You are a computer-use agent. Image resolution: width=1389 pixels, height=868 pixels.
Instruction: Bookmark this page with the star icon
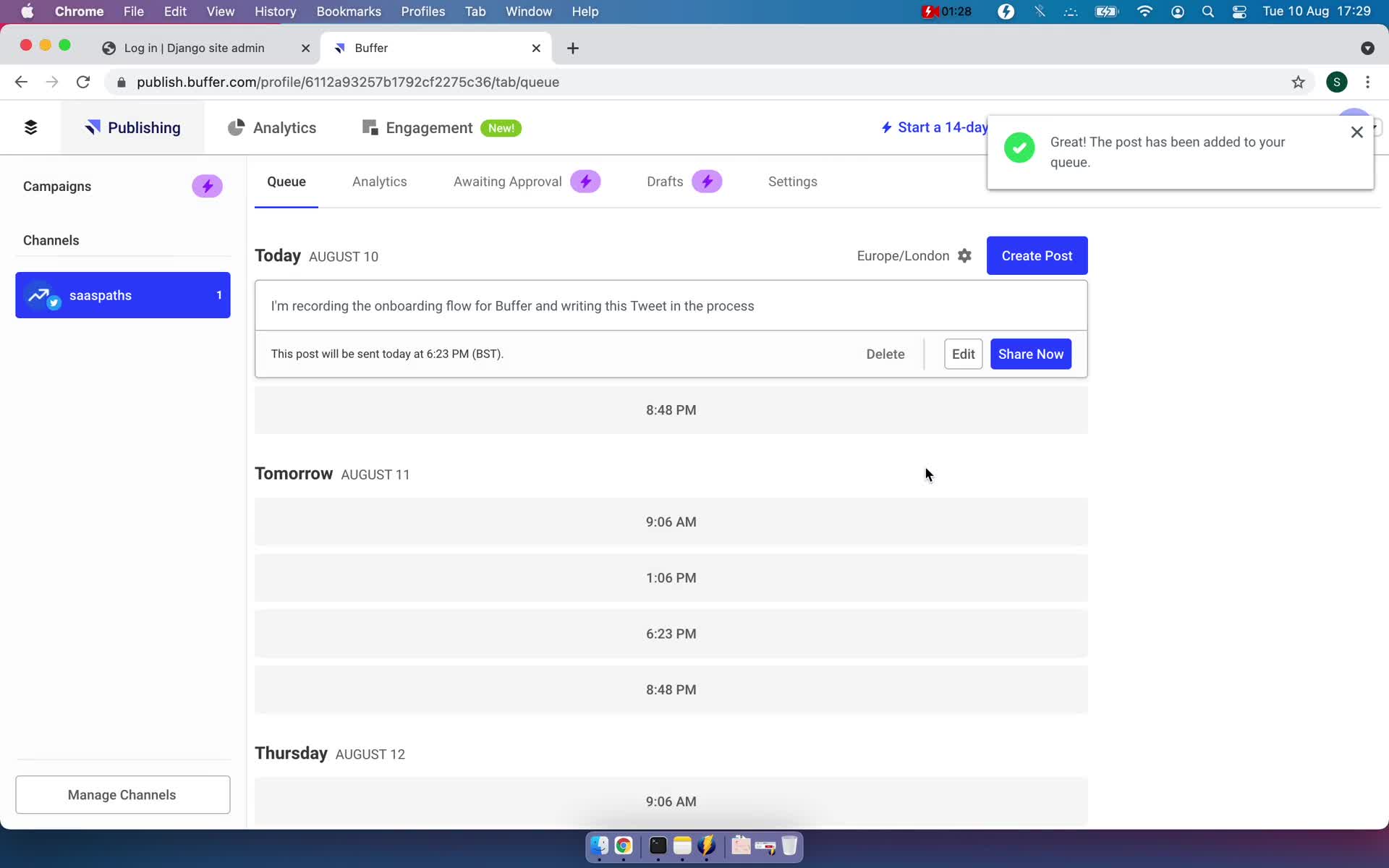coord(1298,82)
